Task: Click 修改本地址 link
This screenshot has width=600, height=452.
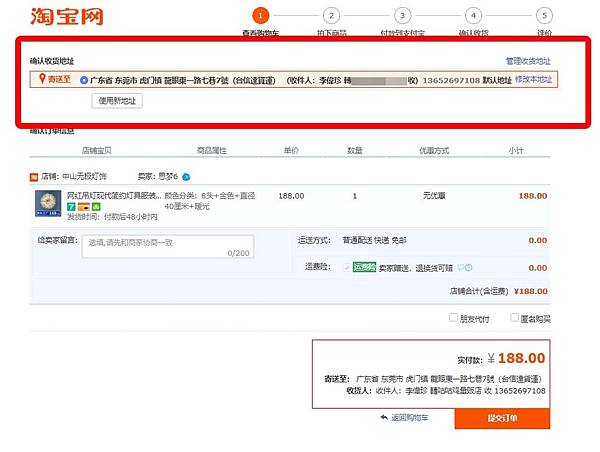Action: [x=533, y=80]
